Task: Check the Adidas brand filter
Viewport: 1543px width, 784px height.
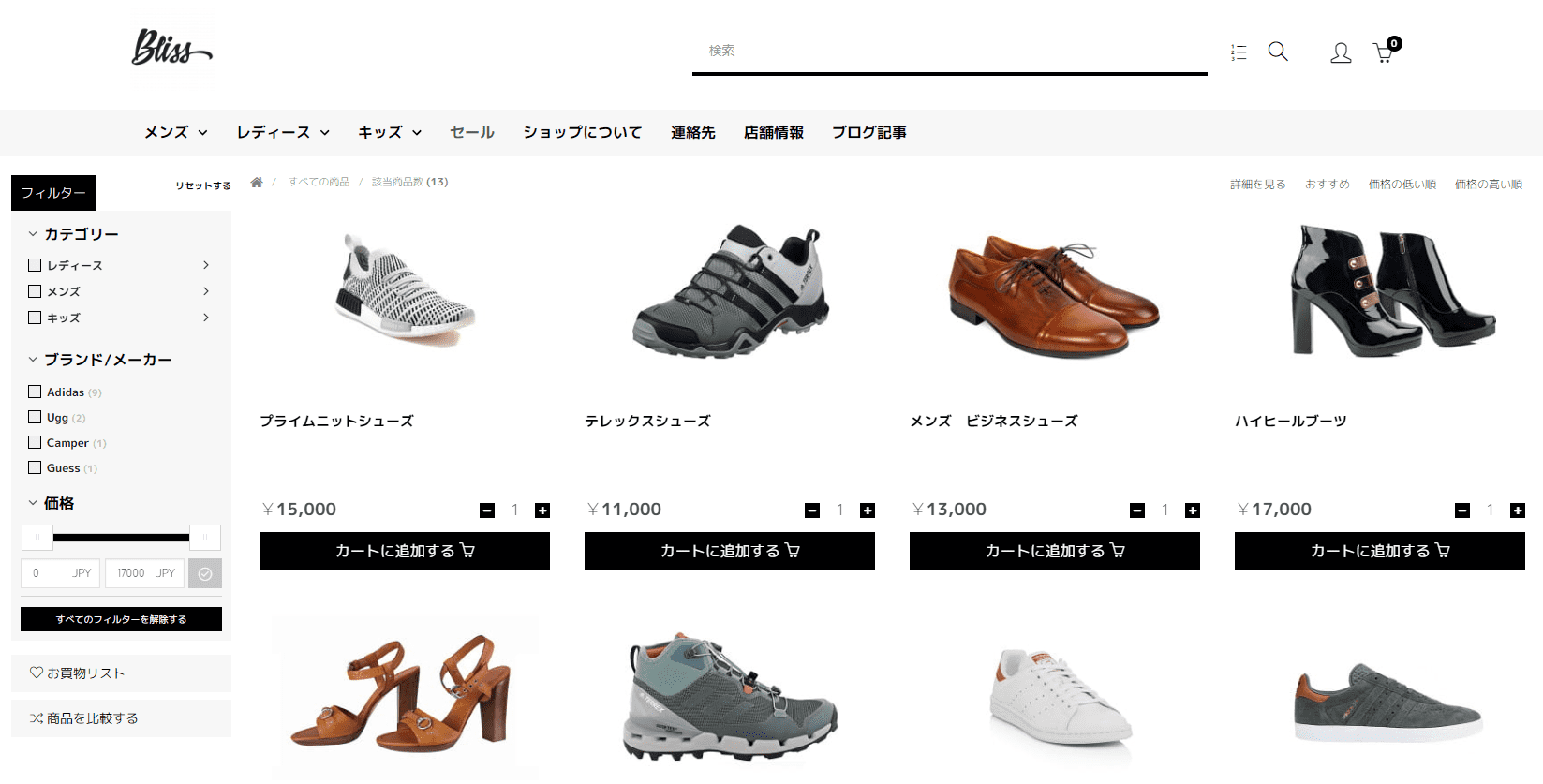Action: pyautogui.click(x=35, y=392)
